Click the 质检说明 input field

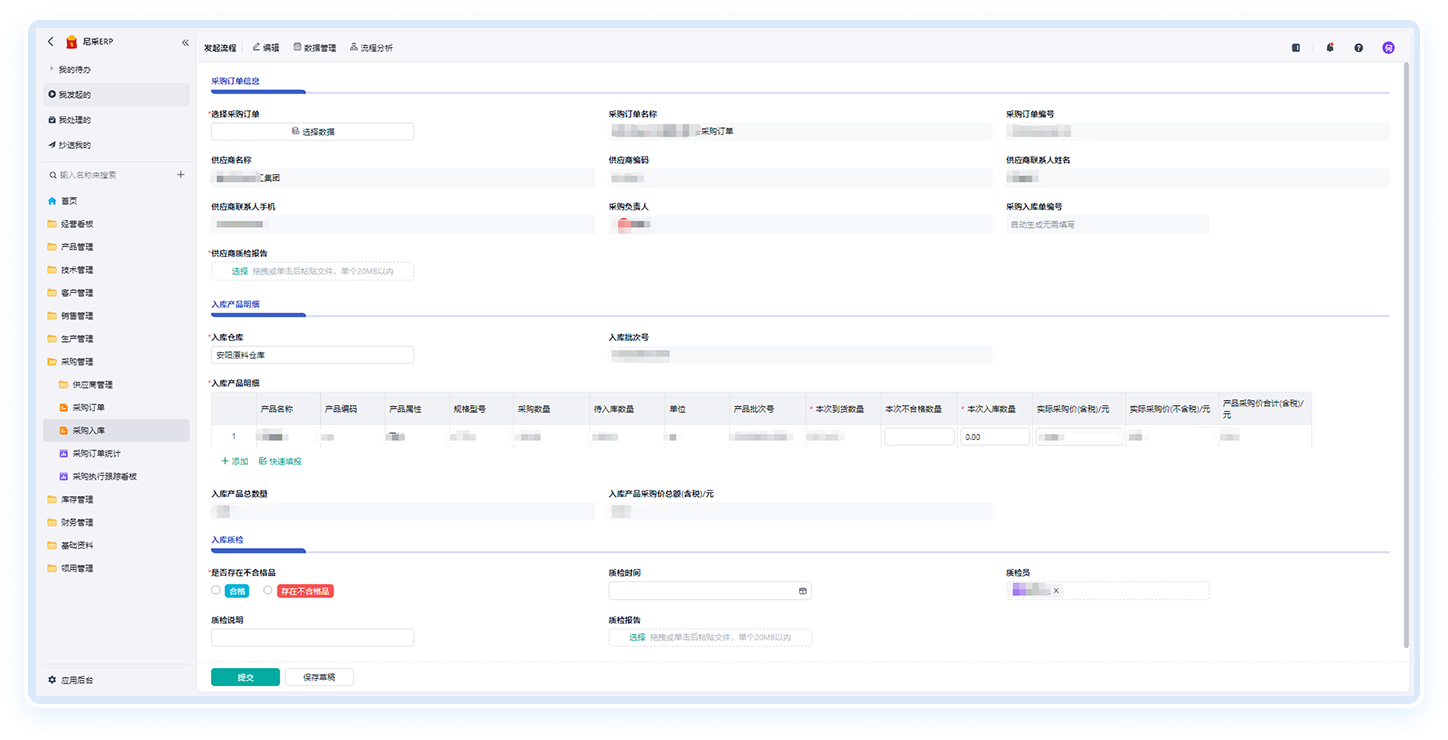(x=312, y=637)
